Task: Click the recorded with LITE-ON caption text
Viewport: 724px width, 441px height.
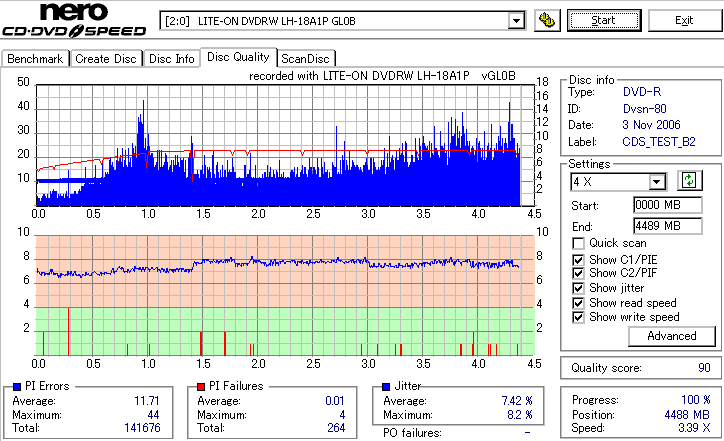Action: tap(382, 76)
